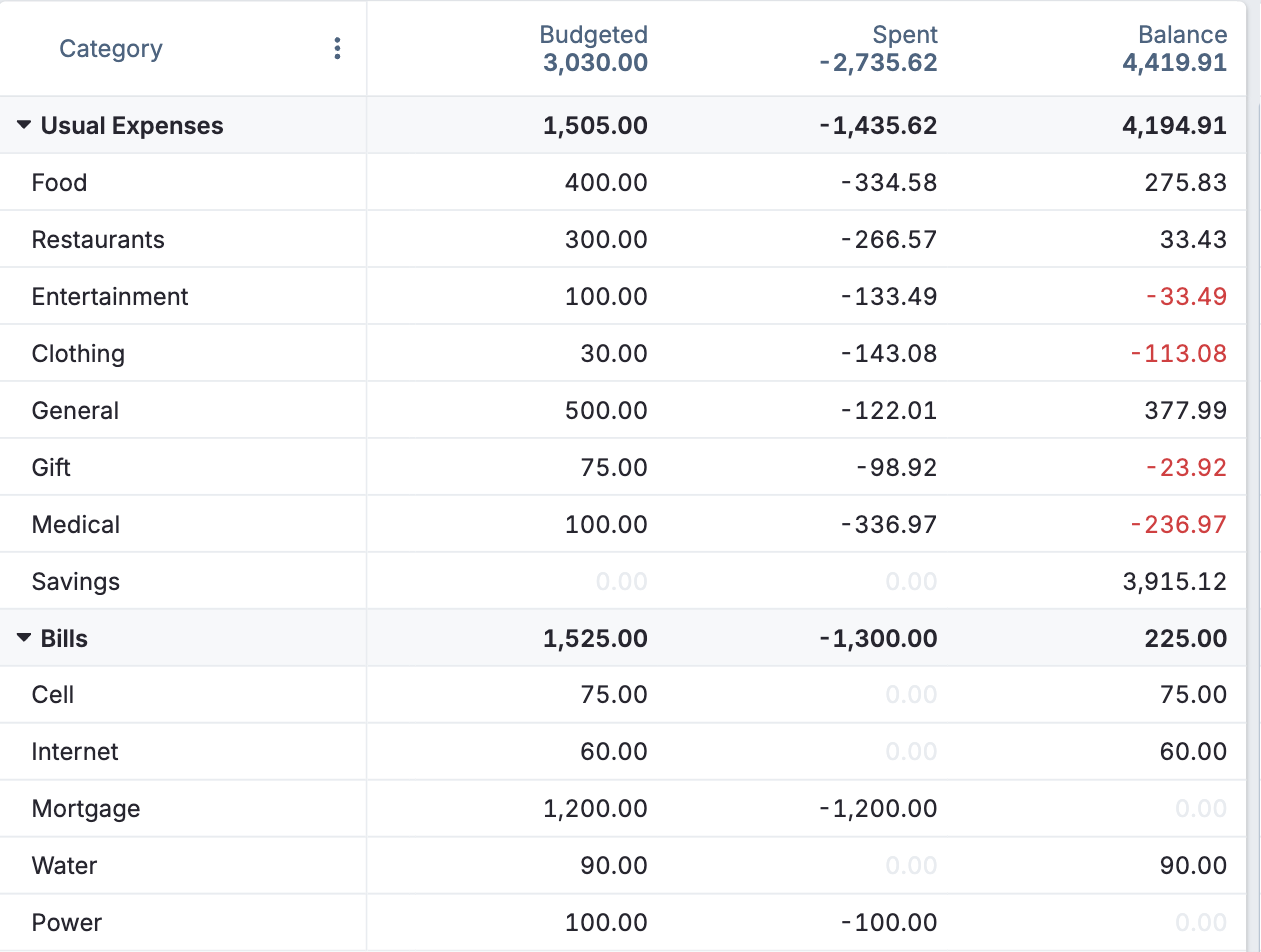Select the Clothing category name
Viewport: 1261px width, 952px height.
(x=78, y=354)
